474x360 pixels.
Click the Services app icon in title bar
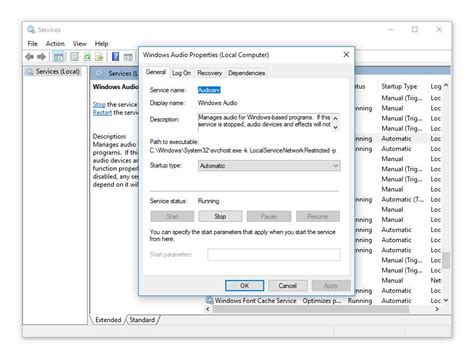pyautogui.click(x=31, y=29)
